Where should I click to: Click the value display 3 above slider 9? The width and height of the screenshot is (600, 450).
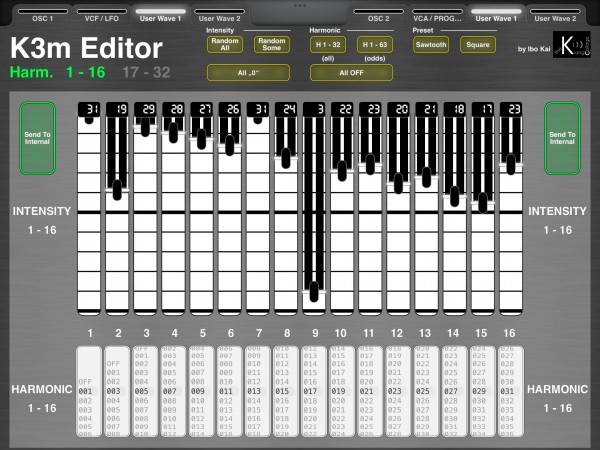(x=314, y=109)
